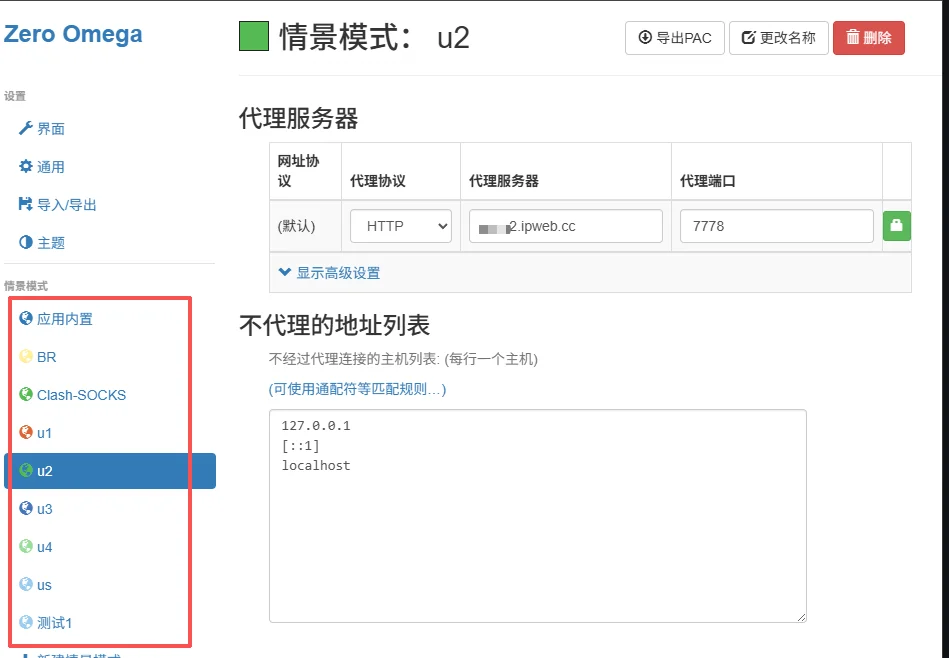Click the green profile color swatch
This screenshot has width=949, height=658.
click(254, 36)
